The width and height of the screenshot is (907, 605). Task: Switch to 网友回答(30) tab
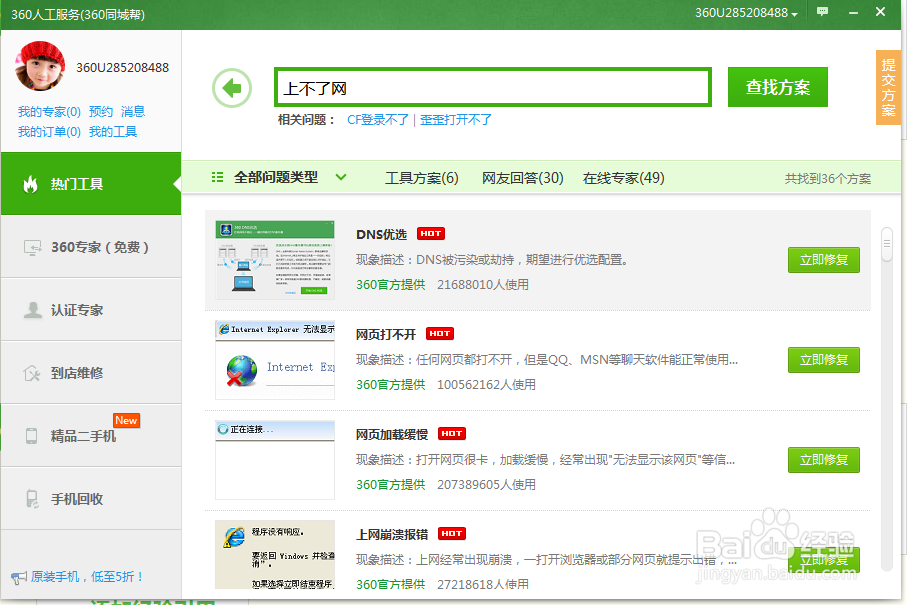coord(522,178)
